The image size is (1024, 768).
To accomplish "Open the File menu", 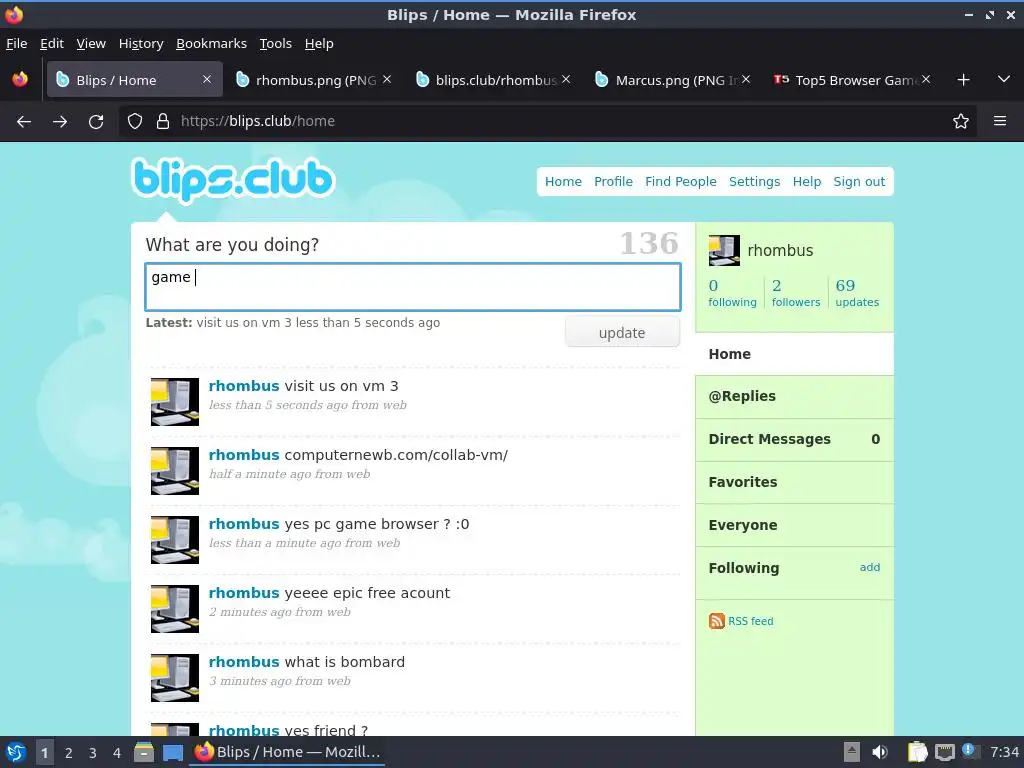I will [x=16, y=44].
